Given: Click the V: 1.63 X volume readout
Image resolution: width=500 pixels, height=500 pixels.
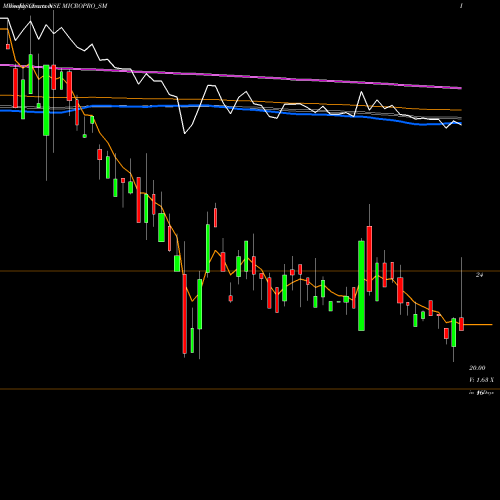Looking at the screenshot, I should click(x=481, y=380).
